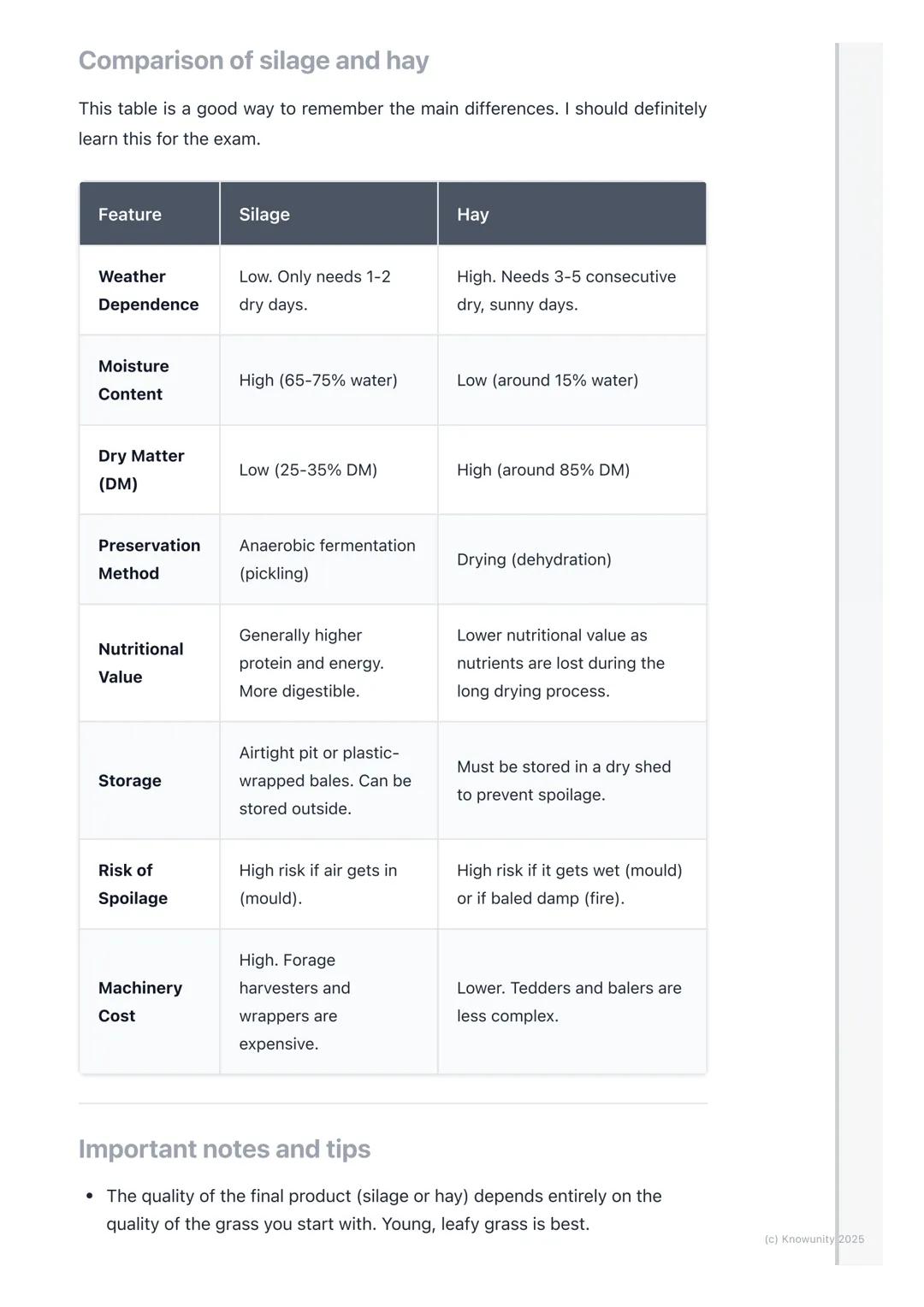This screenshot has height=1307, width=924.
Task: Click the "Hay" column header
Action: click(473, 215)
